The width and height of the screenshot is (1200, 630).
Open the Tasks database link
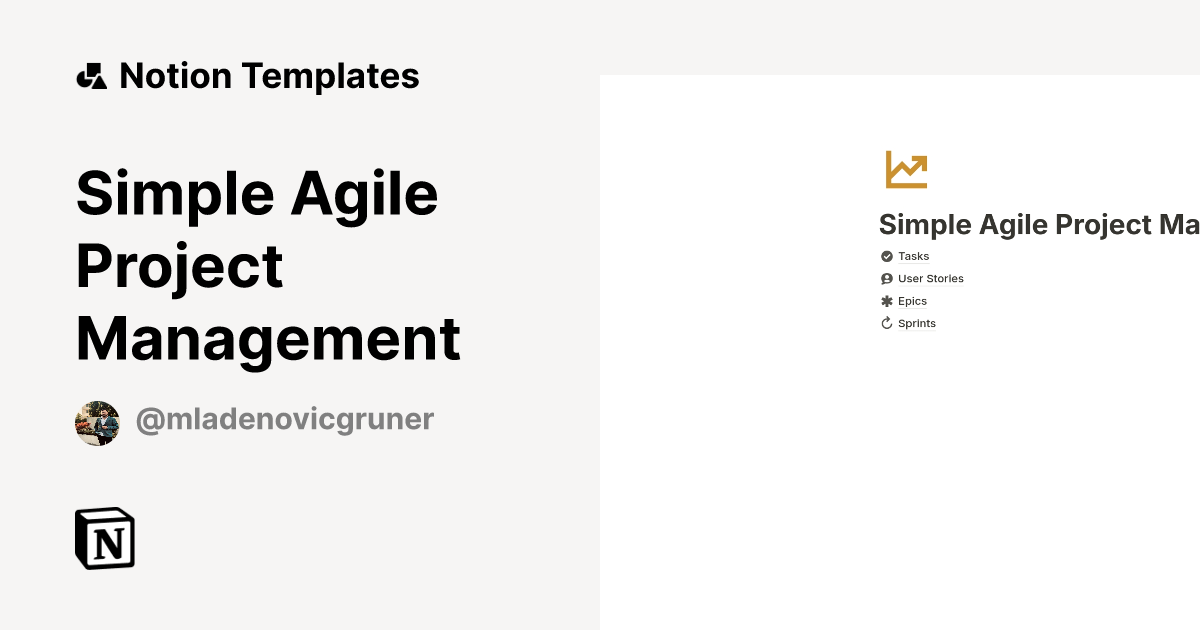[913, 255]
